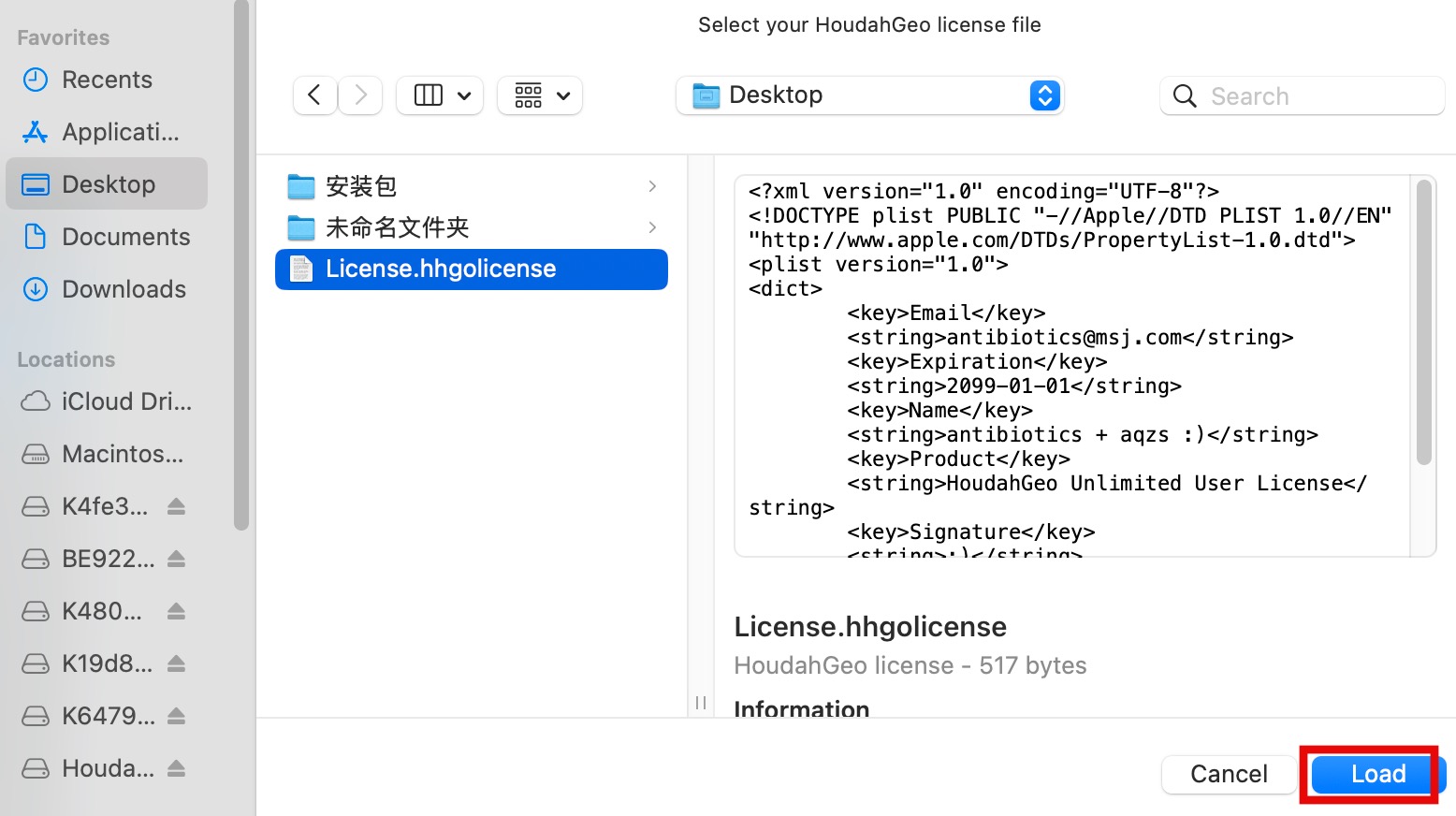Eject the K6479 volume
This screenshot has height=816, width=1456.
coord(176,716)
